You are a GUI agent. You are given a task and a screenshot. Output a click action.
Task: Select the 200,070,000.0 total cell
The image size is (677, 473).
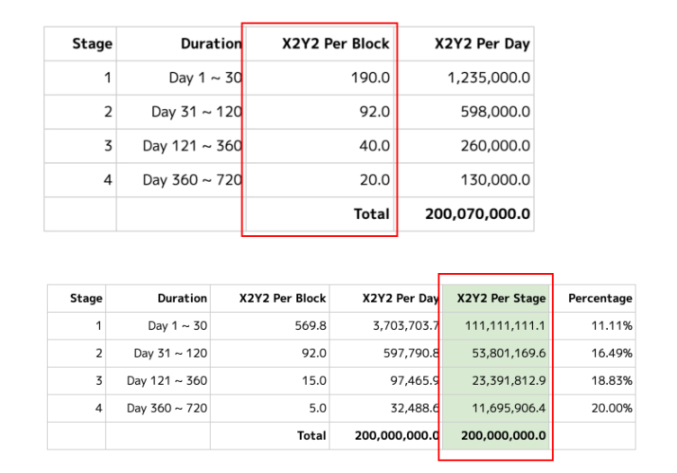click(x=477, y=214)
